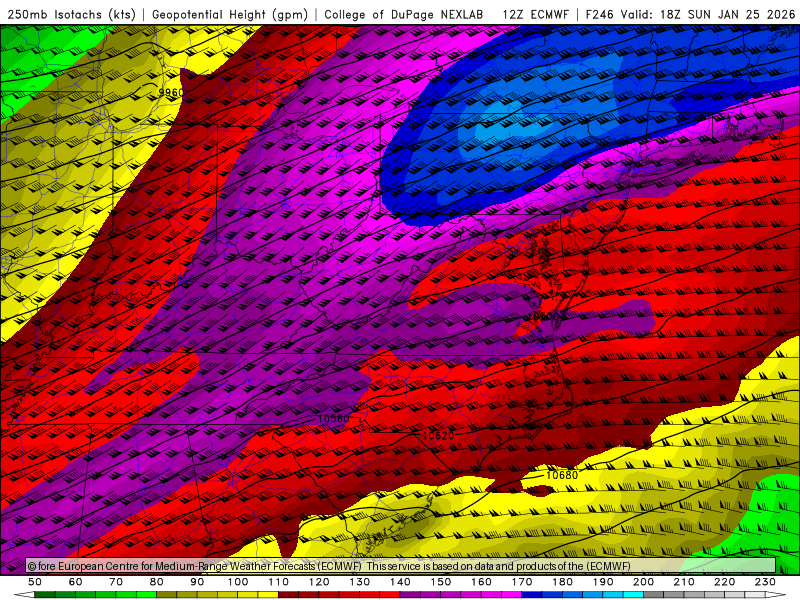The image size is (800, 600).
Task: Click the 140 kts color scale label
Action: click(x=400, y=582)
